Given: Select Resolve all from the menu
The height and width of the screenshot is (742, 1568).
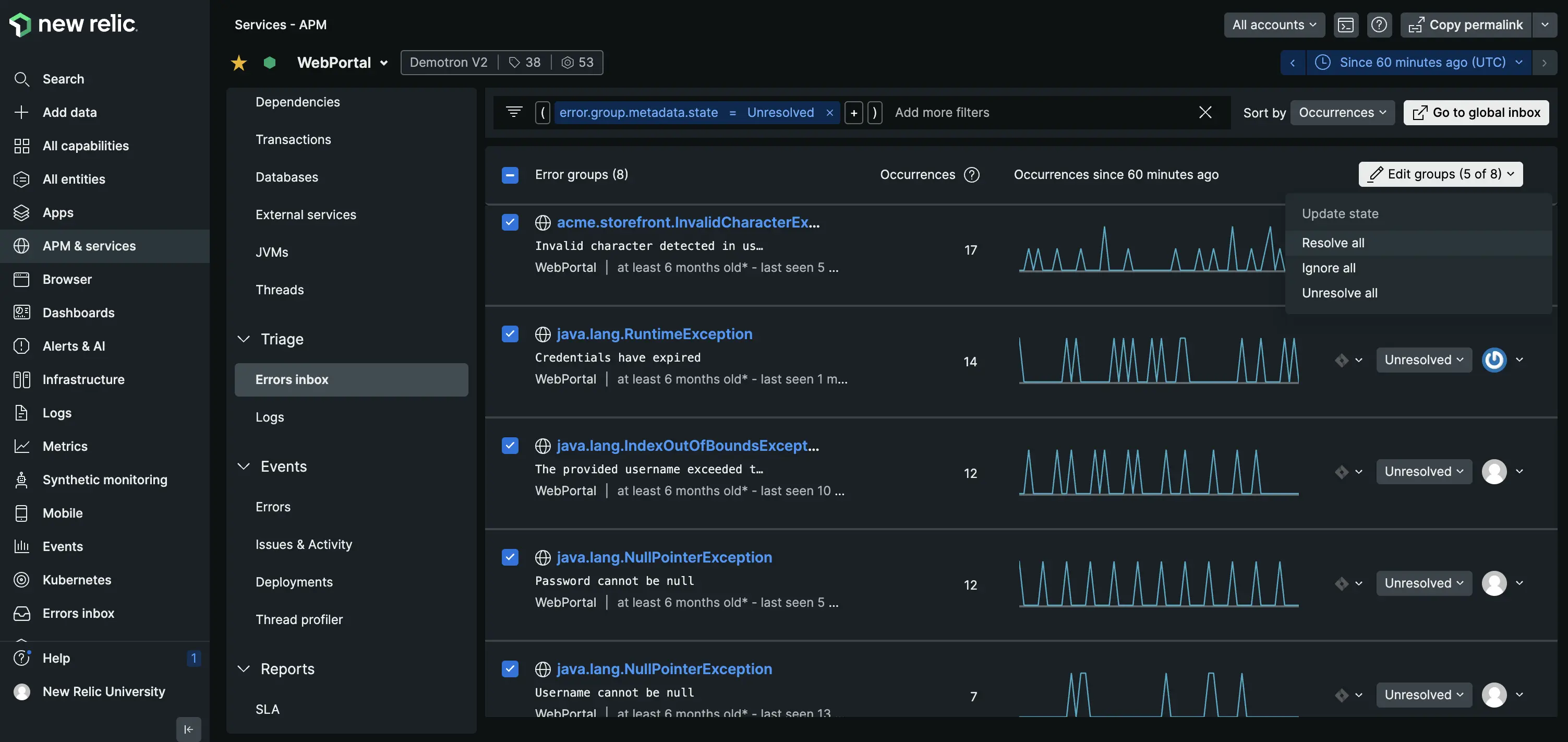Looking at the screenshot, I should tap(1332, 243).
